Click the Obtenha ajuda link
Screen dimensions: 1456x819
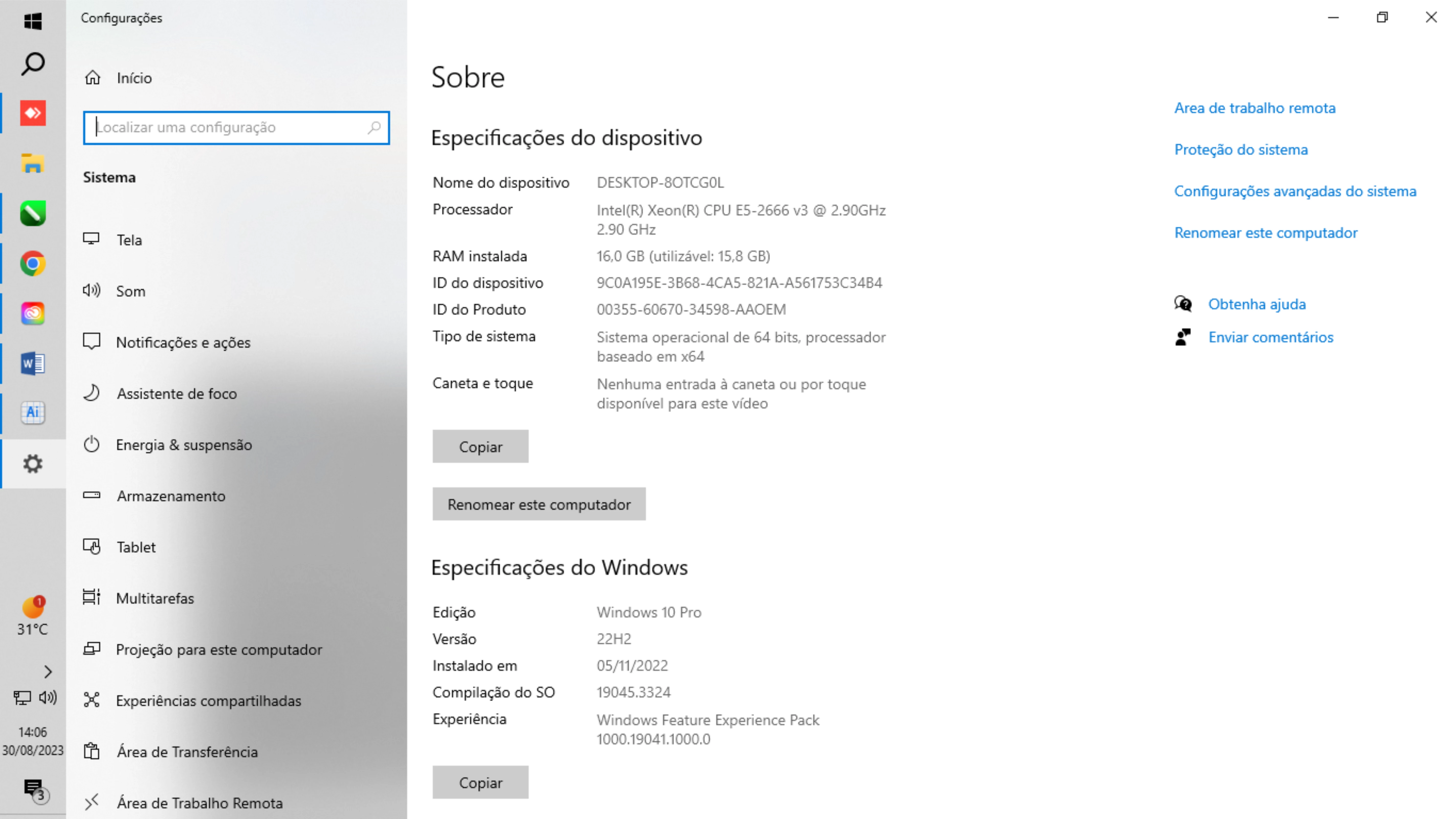1256,304
